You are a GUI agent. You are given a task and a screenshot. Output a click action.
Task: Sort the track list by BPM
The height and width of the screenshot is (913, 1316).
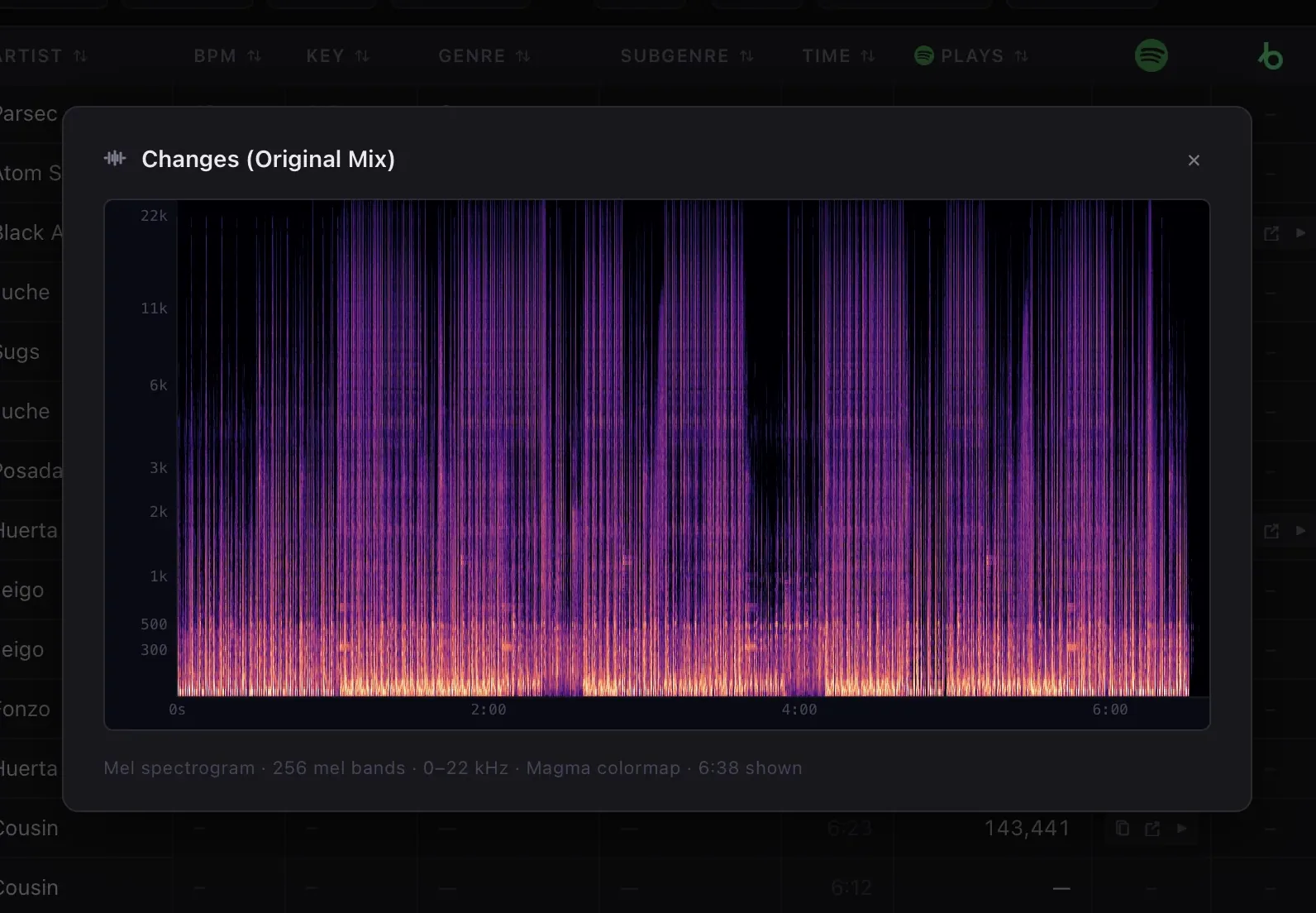[227, 55]
